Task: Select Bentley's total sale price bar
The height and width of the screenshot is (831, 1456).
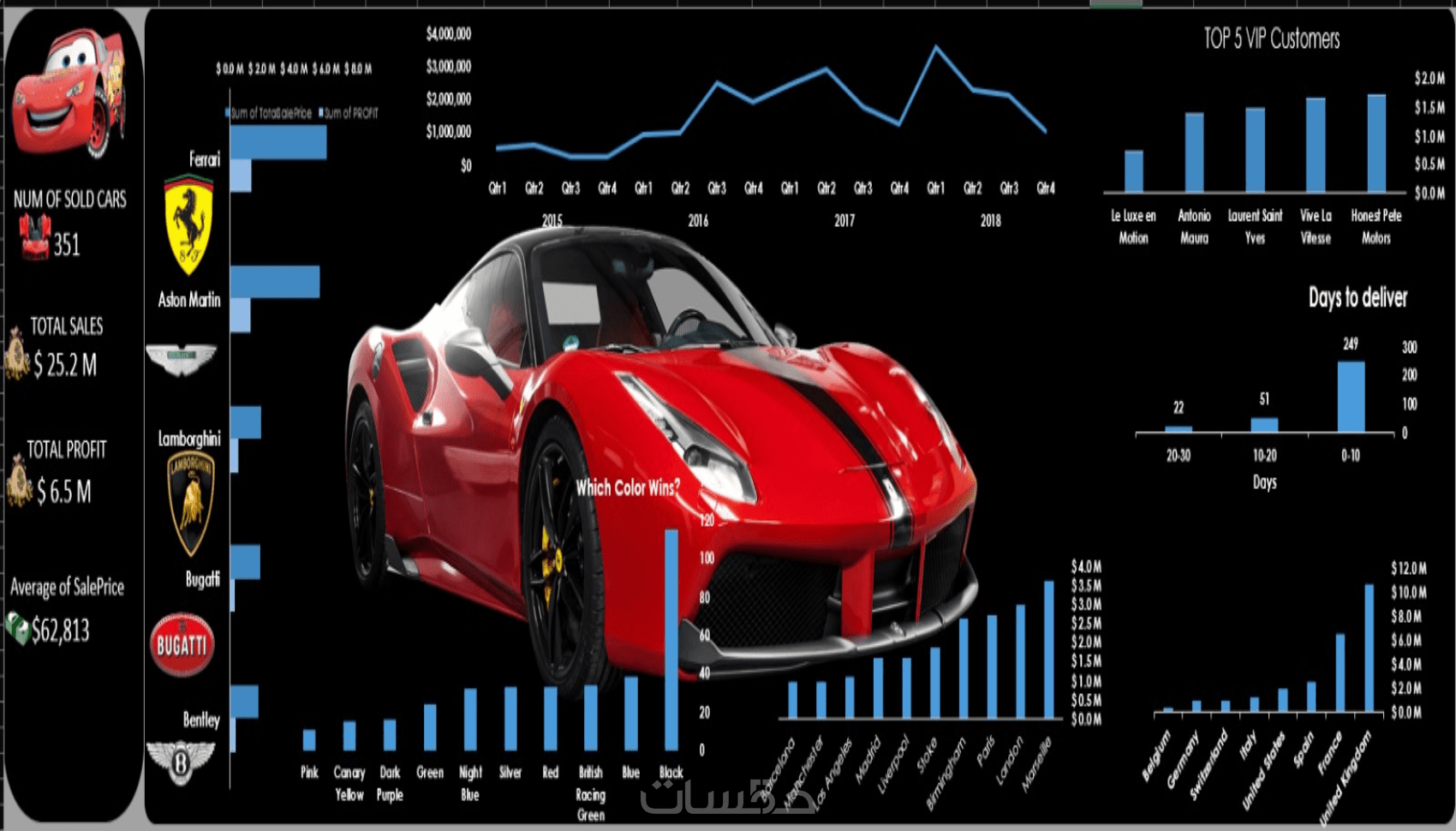Action: click(244, 702)
